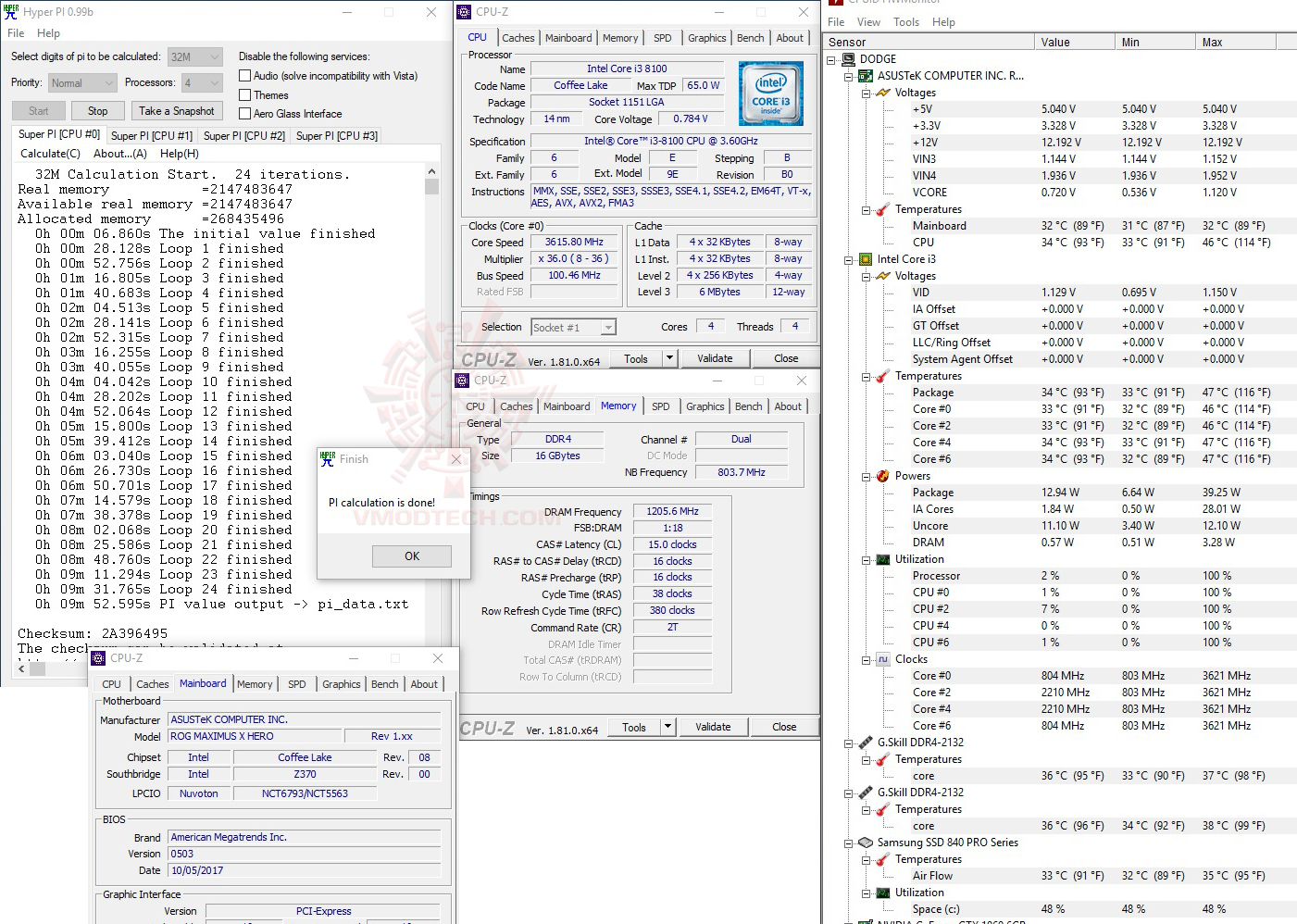Click the CPU-Z title icon in the Mainboard window

coord(99,658)
